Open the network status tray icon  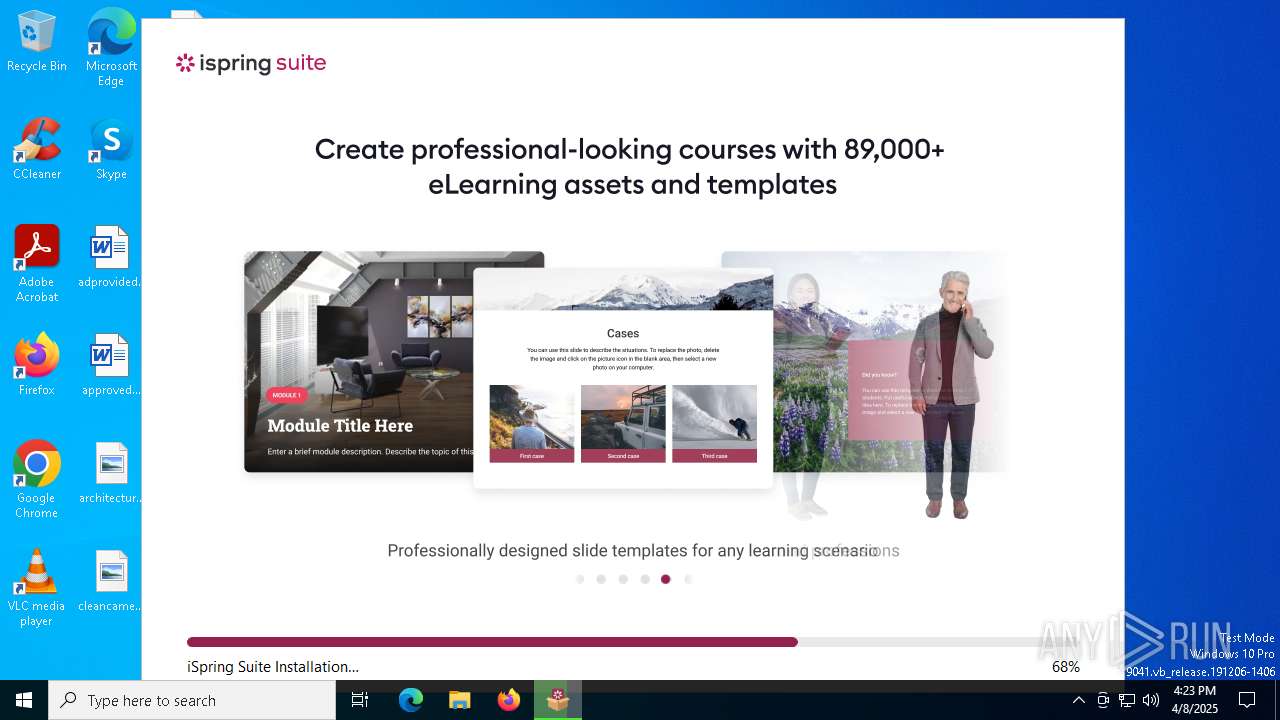click(x=1127, y=700)
